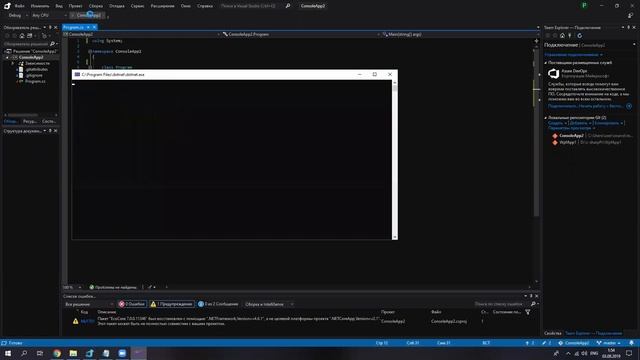Collapse local Git repositories section

pos(546,118)
